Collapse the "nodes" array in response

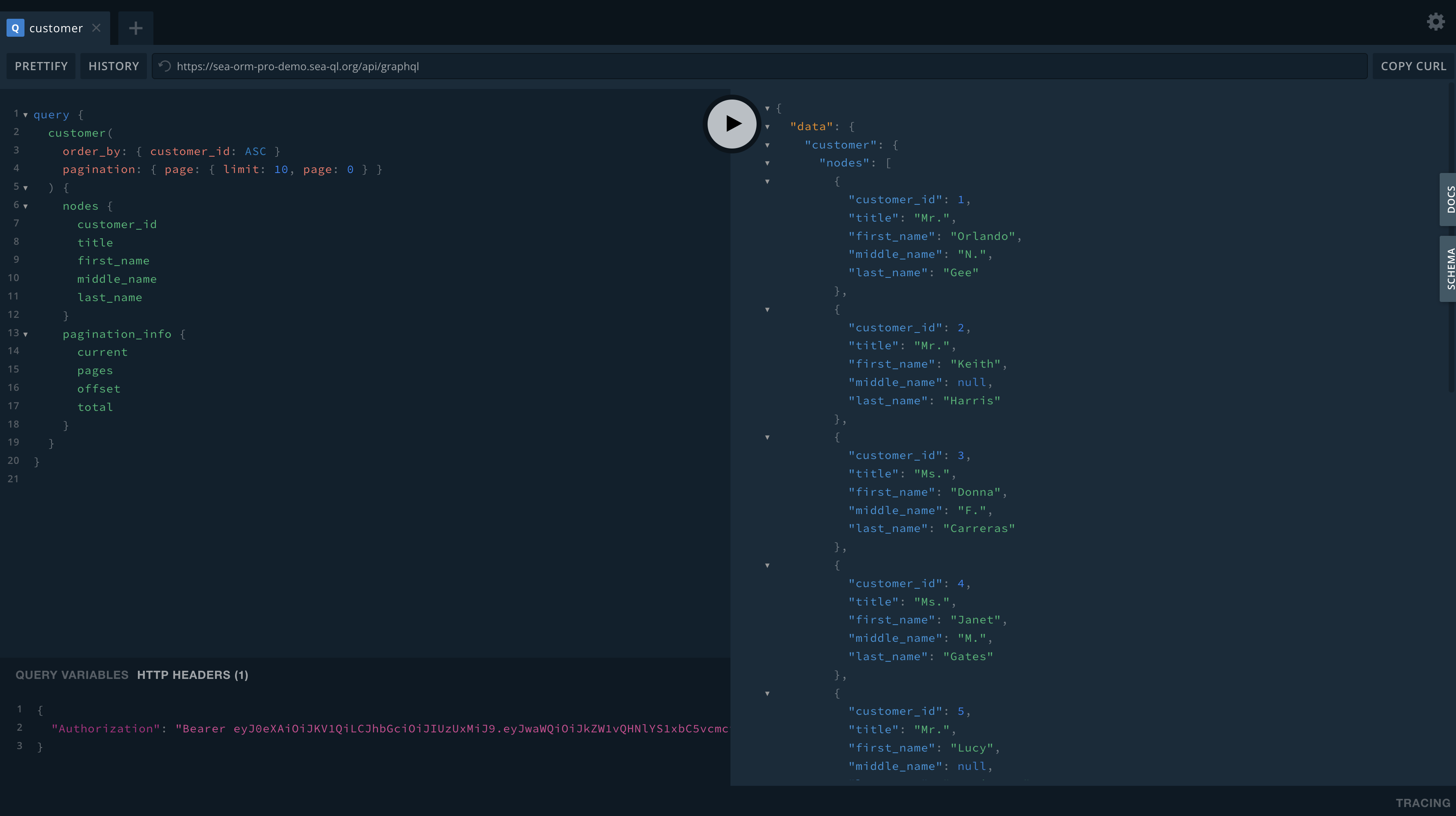[767, 163]
